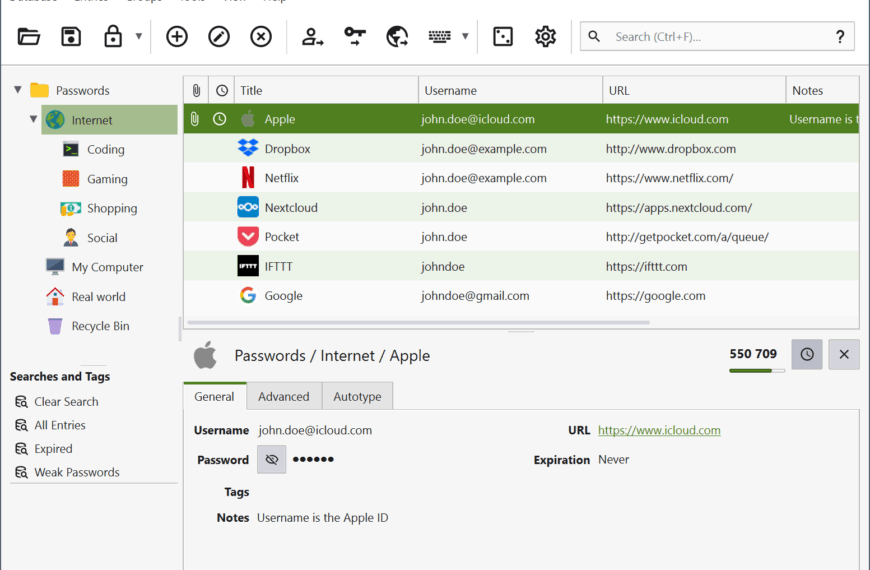Click https://apps.nextcloud.com/ URL cell
This screenshot has width=870, height=570.
(x=679, y=208)
